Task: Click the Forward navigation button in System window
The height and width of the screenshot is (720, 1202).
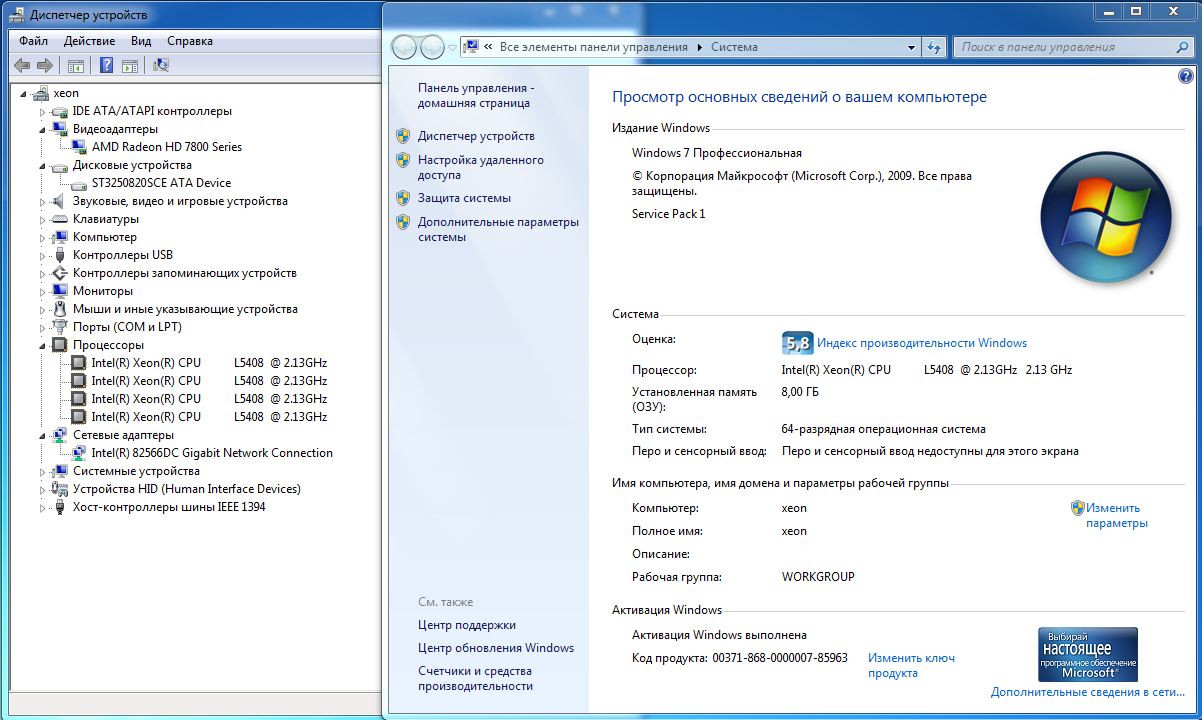Action: point(432,47)
